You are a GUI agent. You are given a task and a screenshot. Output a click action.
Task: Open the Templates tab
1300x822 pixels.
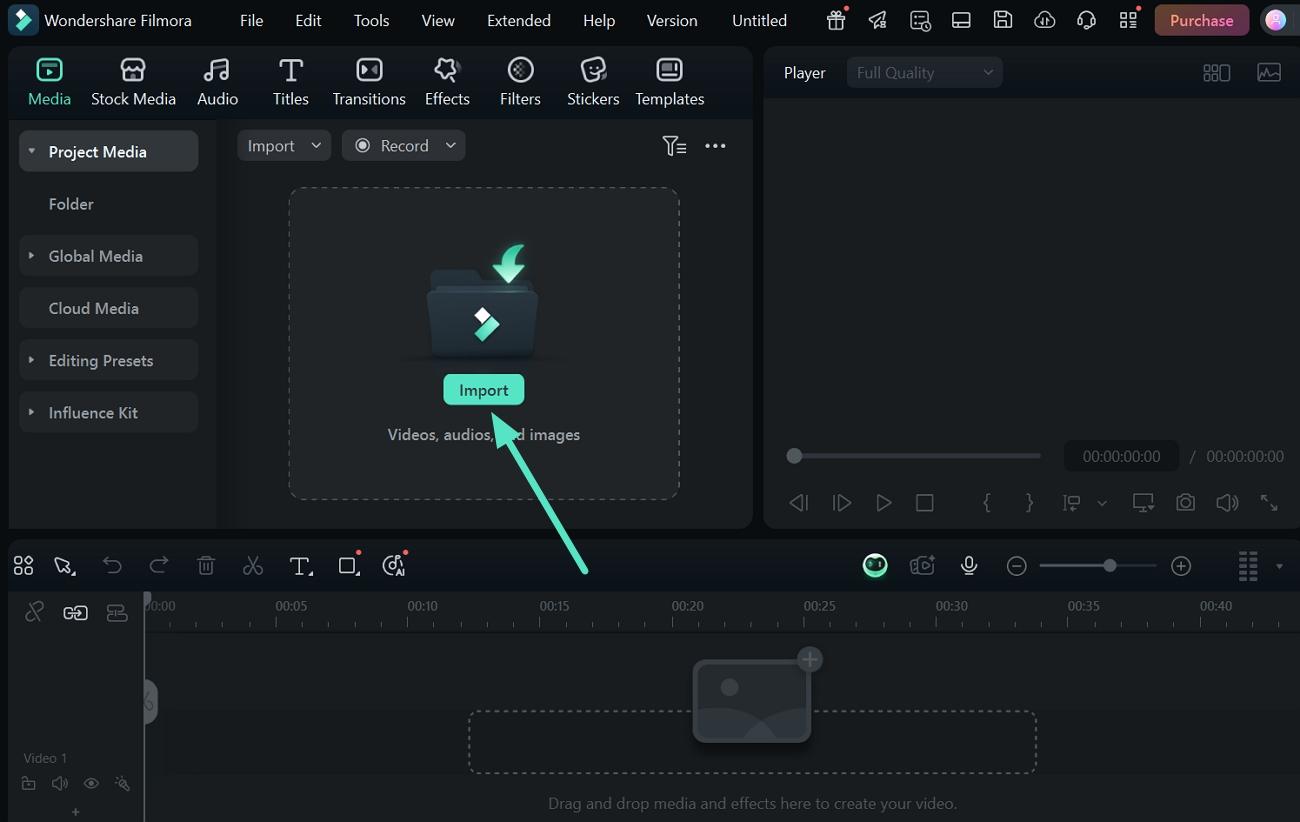coord(669,82)
